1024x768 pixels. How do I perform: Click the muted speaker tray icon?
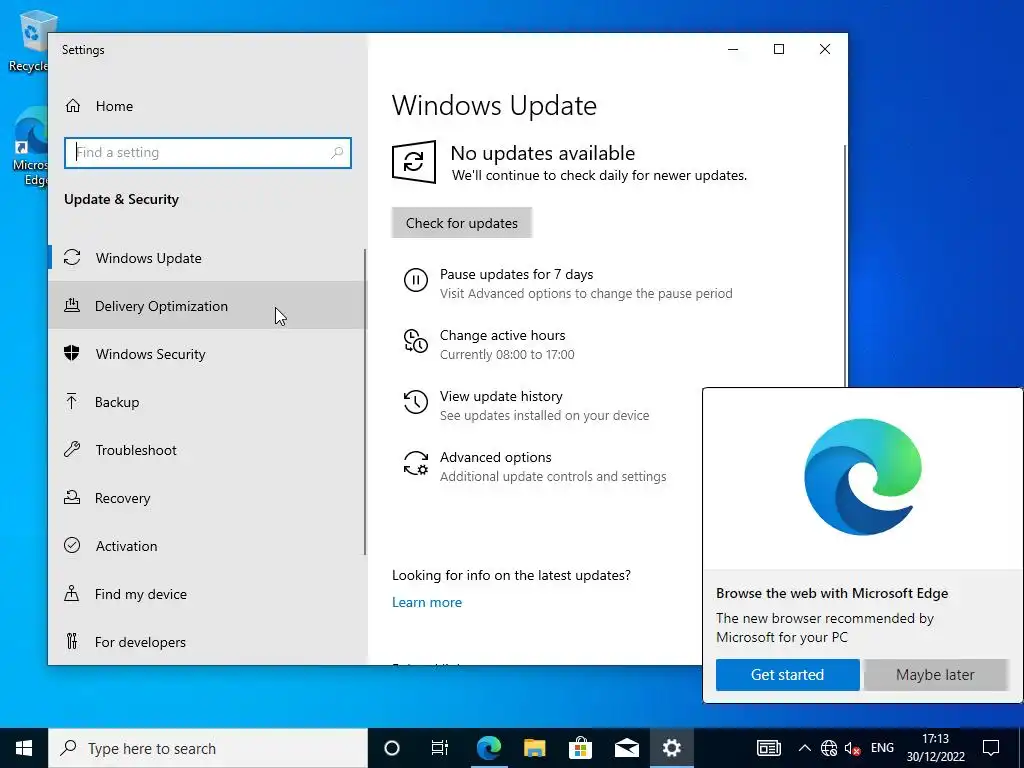[x=852, y=748]
